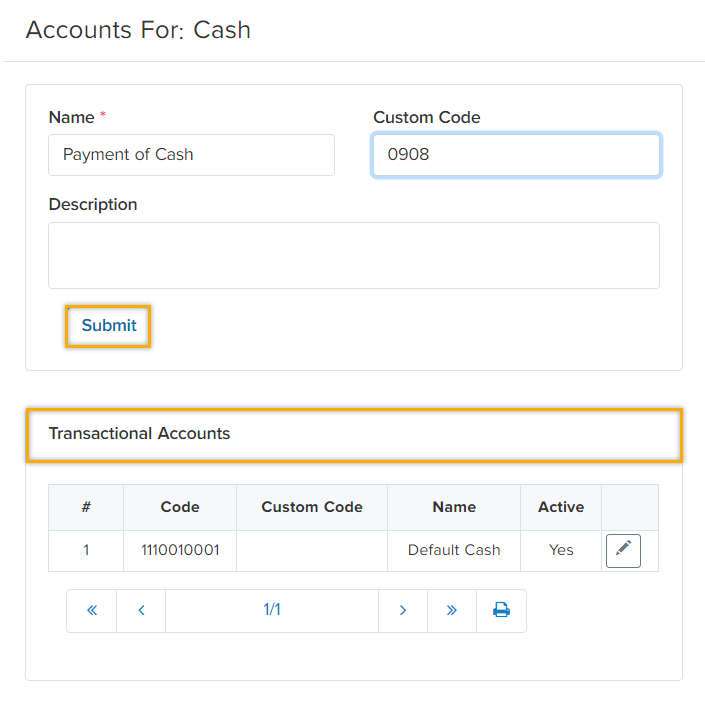Click the Custom Code column header in table
705x712 pixels.
click(x=312, y=507)
